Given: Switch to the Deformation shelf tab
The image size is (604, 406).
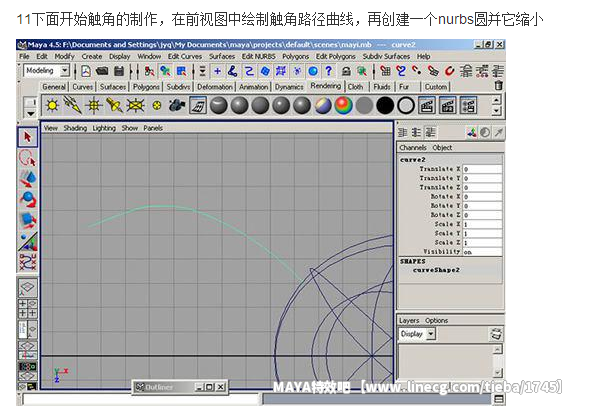Looking at the screenshot, I should click(215, 87).
